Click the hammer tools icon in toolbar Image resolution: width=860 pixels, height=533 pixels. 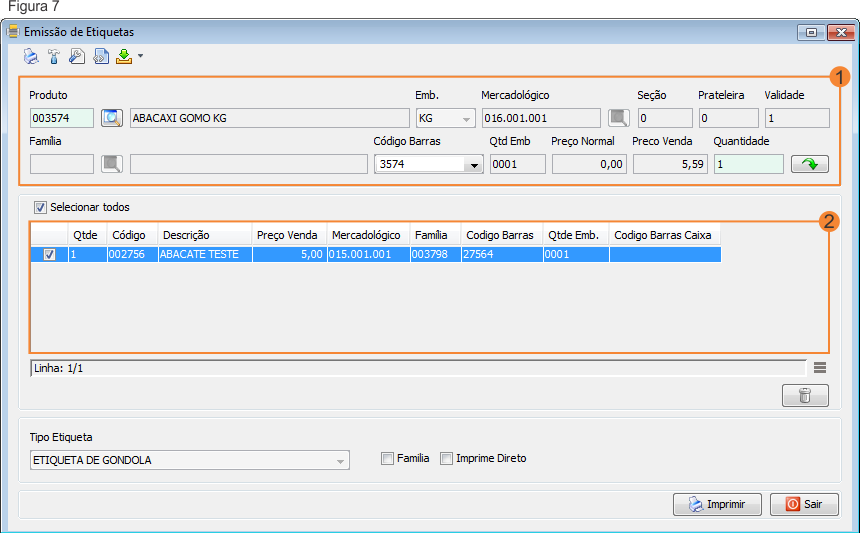(x=54, y=57)
